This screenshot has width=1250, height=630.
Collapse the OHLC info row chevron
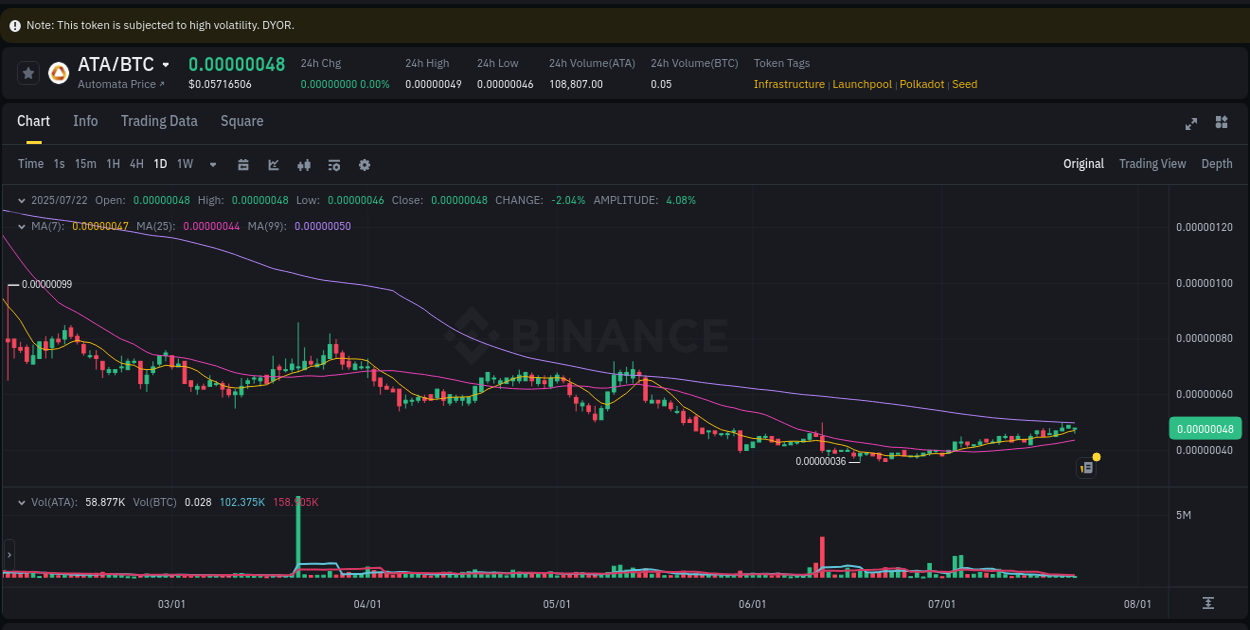click(22, 200)
